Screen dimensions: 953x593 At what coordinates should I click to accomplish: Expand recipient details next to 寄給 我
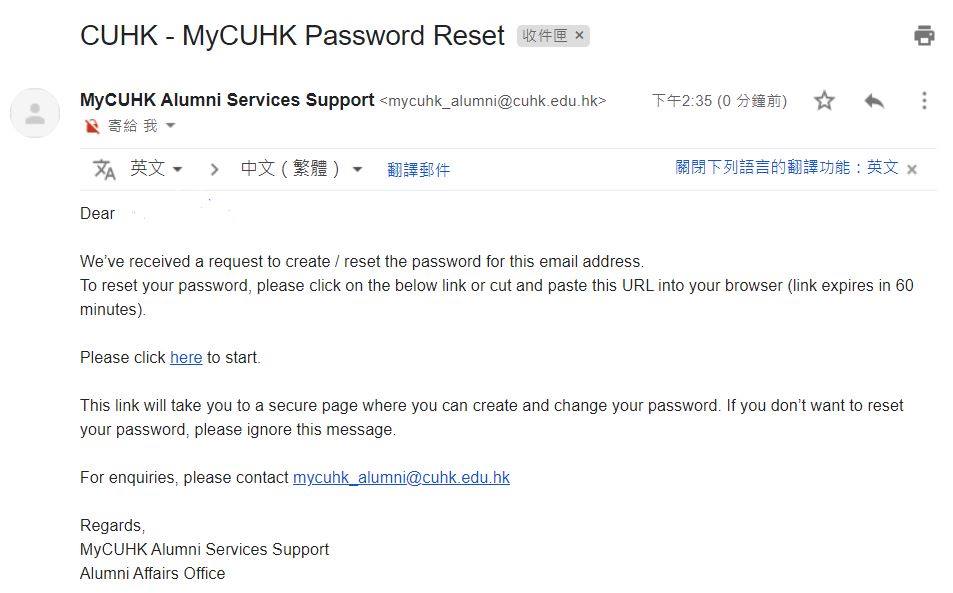click(170, 126)
